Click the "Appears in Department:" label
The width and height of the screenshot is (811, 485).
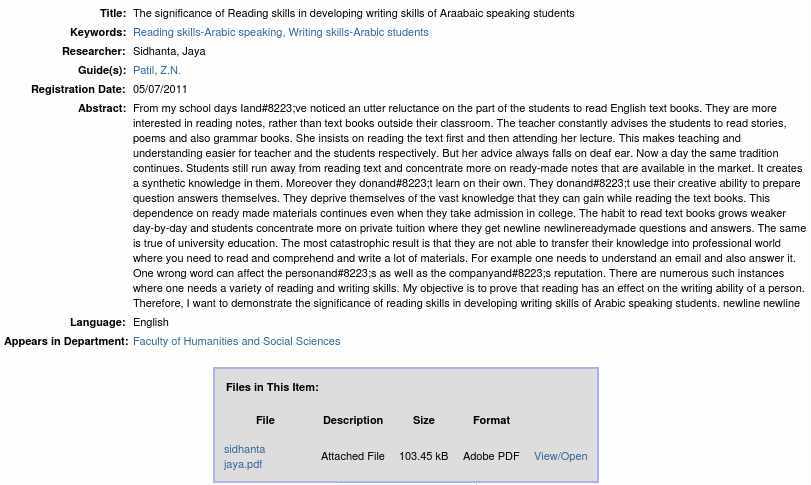[66, 341]
